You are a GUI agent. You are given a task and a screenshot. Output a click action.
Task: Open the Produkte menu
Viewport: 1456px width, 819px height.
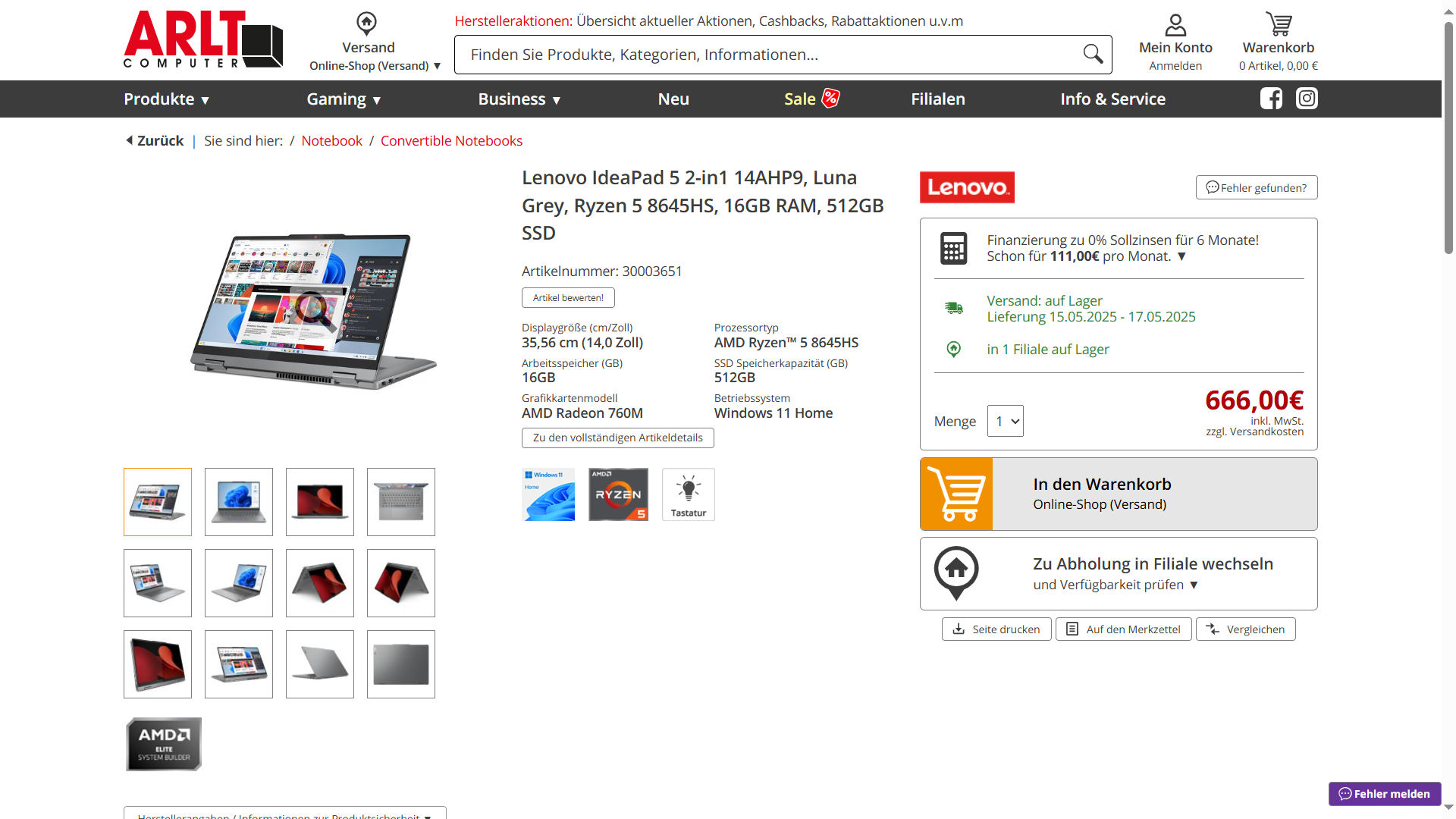(166, 99)
